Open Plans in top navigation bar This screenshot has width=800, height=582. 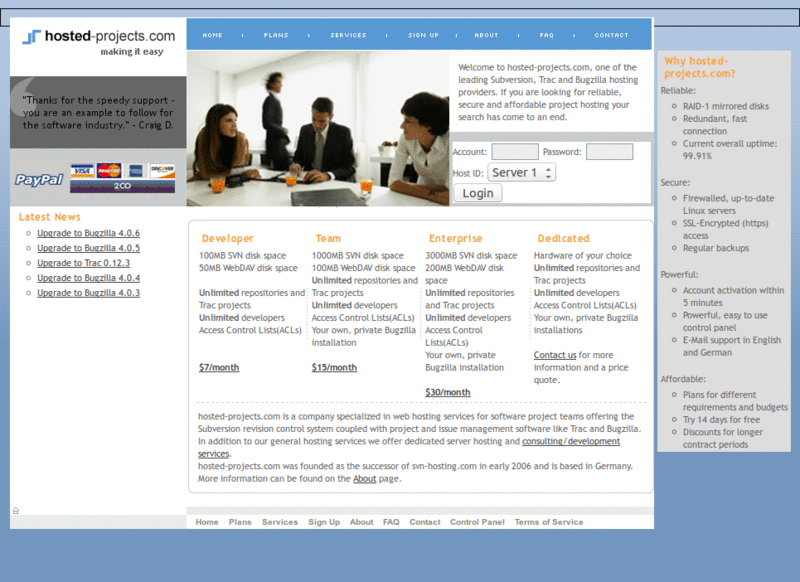point(276,35)
